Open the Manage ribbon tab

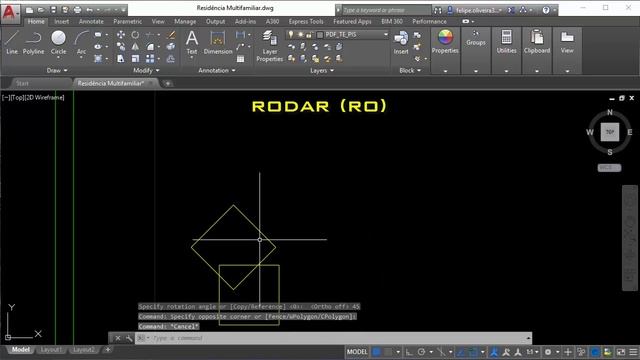click(x=185, y=21)
